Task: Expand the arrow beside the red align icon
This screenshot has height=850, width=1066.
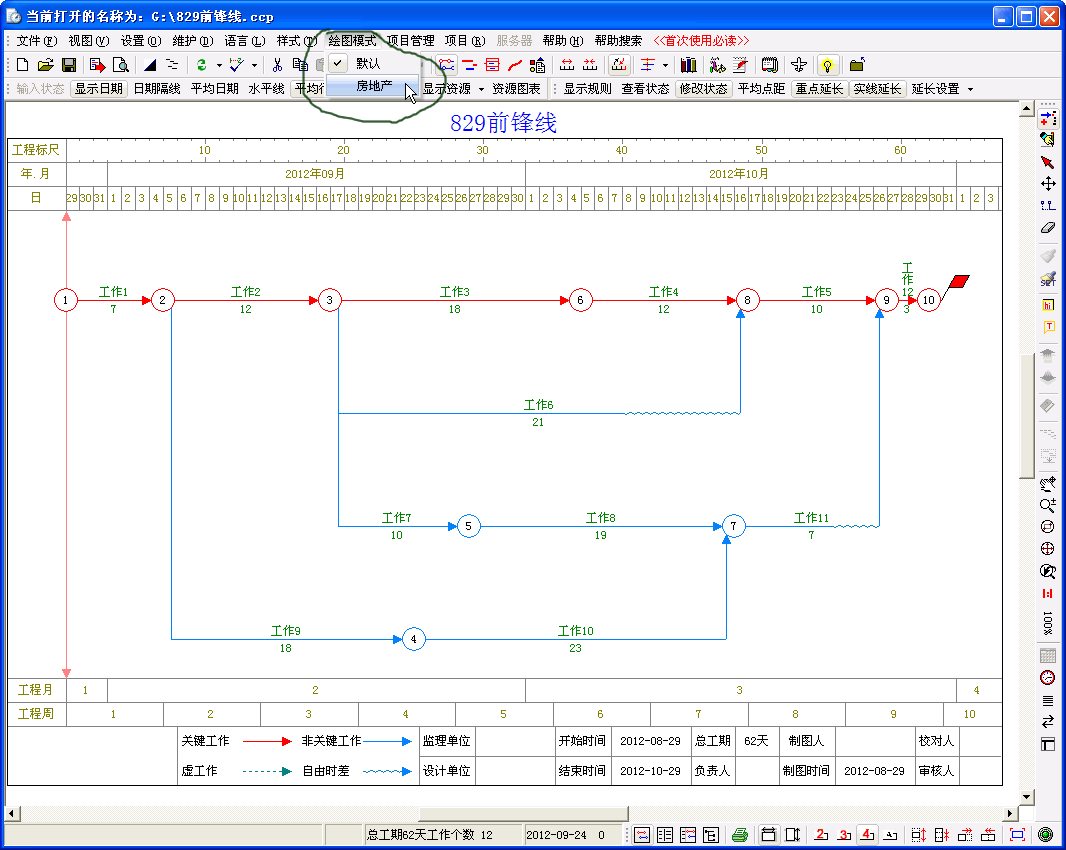Action: tap(665, 65)
